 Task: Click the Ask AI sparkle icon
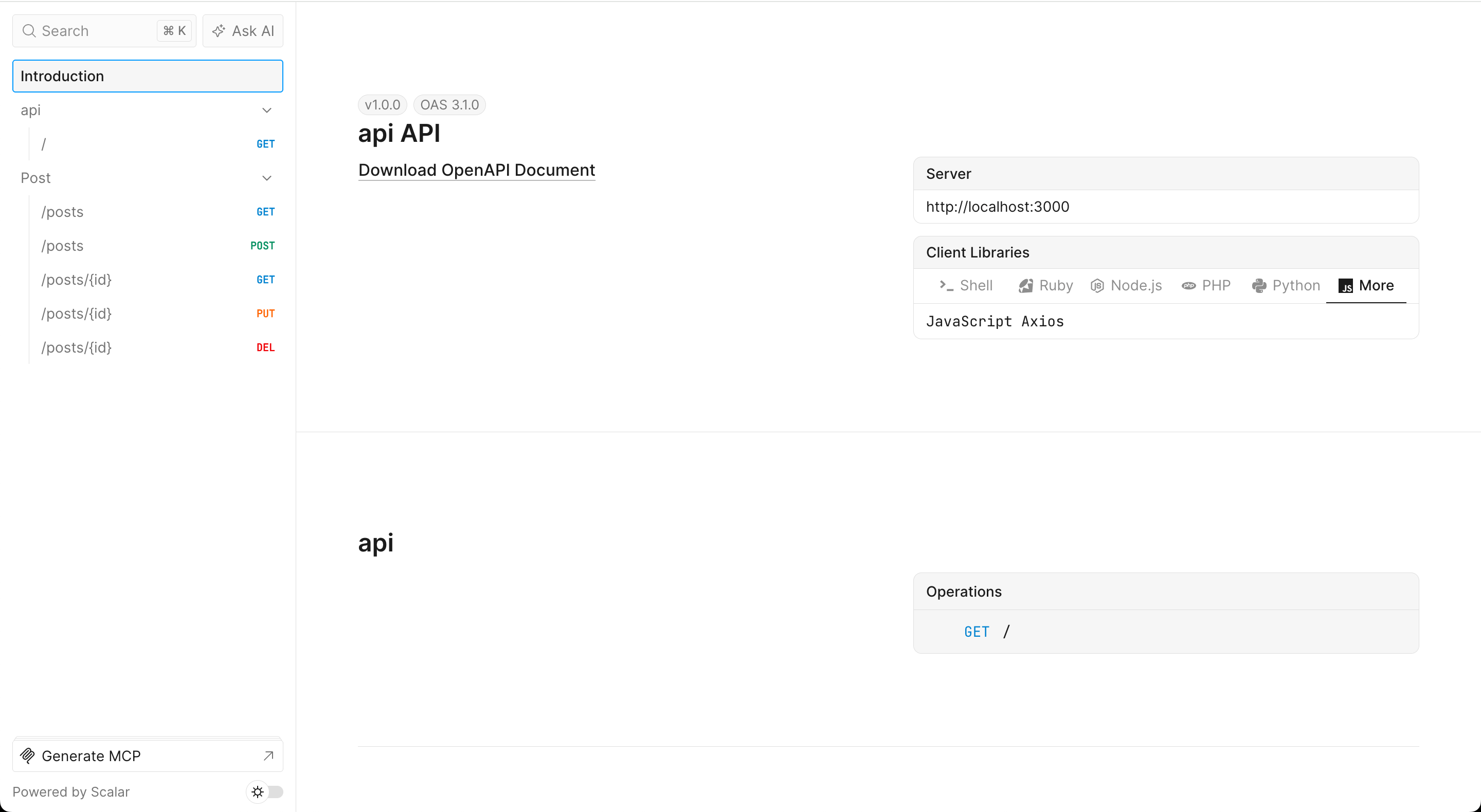coord(219,30)
